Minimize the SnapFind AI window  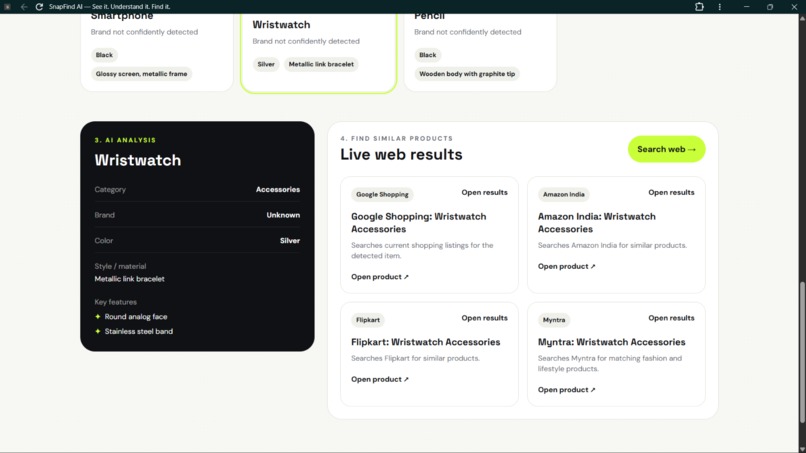tap(746, 7)
